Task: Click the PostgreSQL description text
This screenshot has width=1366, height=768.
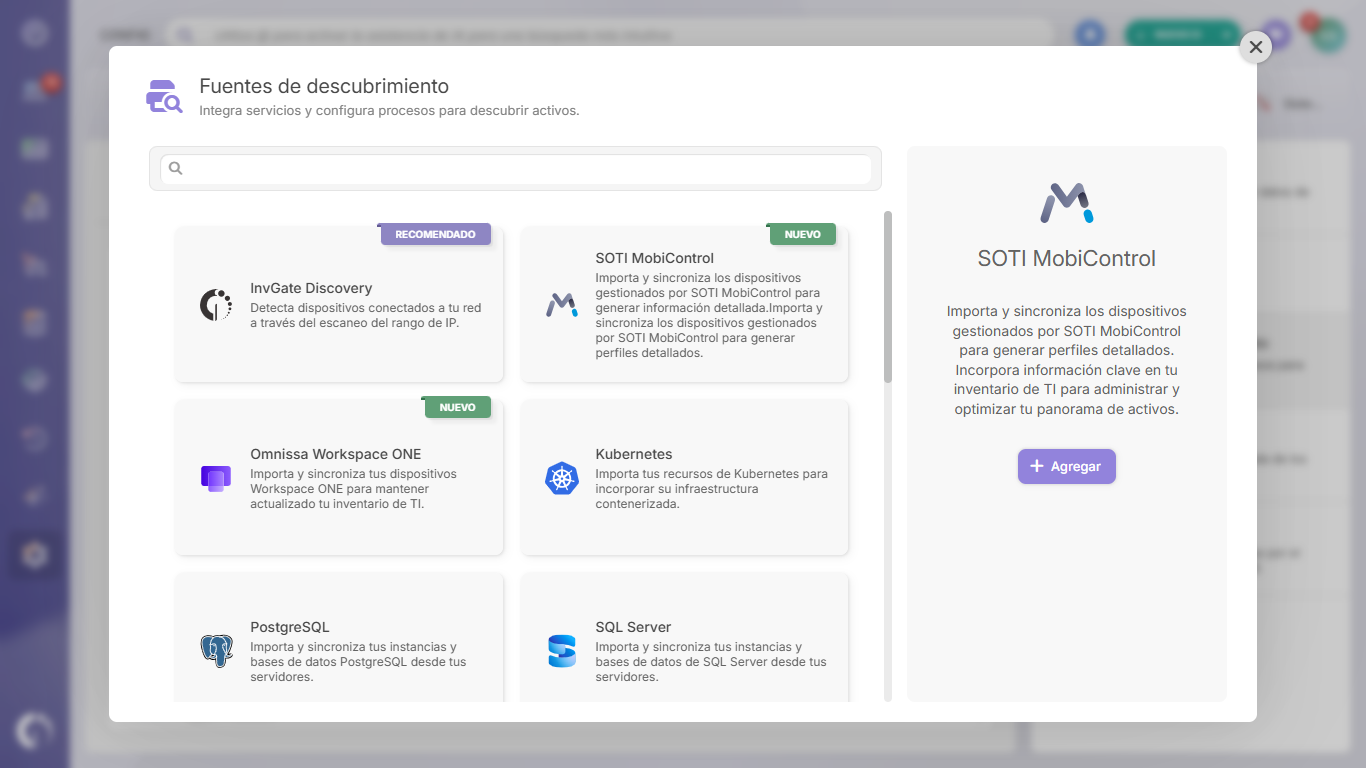Action: tap(358, 662)
